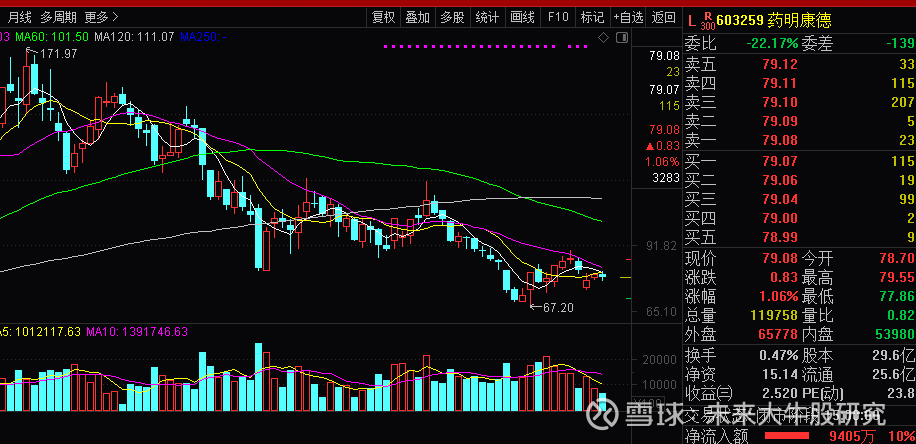Open the 统计 statistics tool
Viewport: 916px width, 444px height.
pyautogui.click(x=488, y=18)
